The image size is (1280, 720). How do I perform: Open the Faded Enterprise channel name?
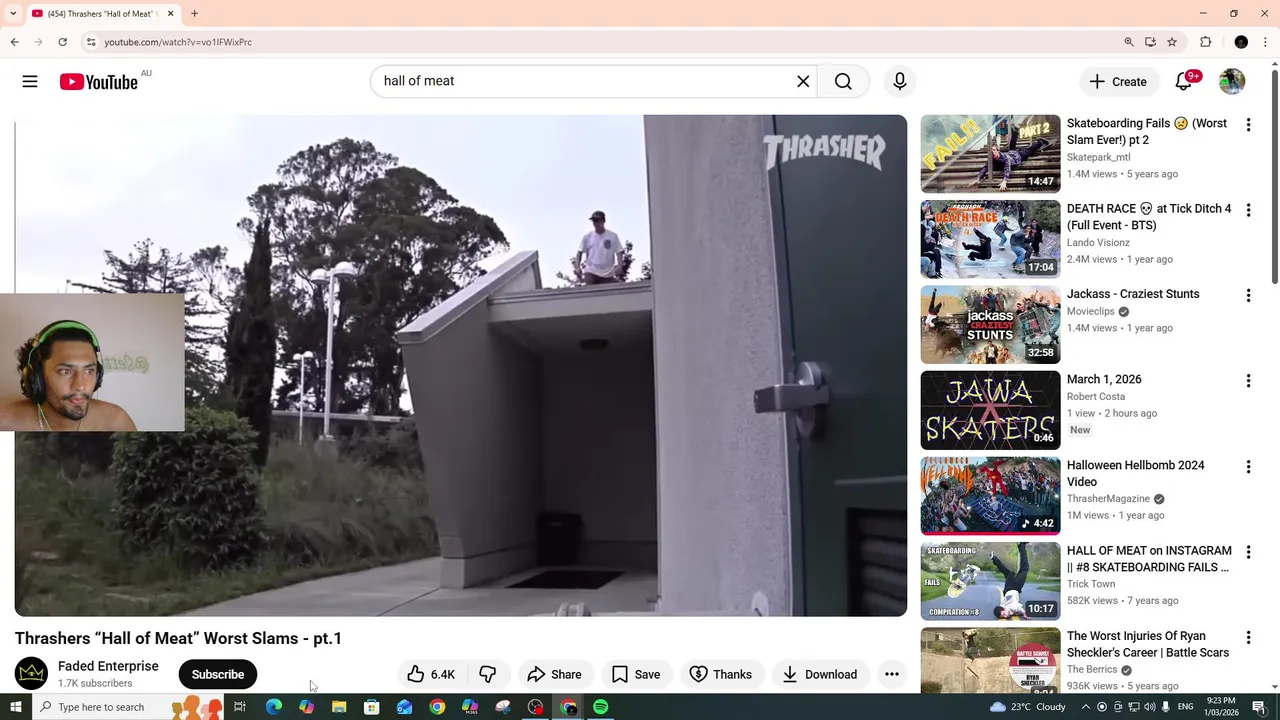tap(108, 666)
